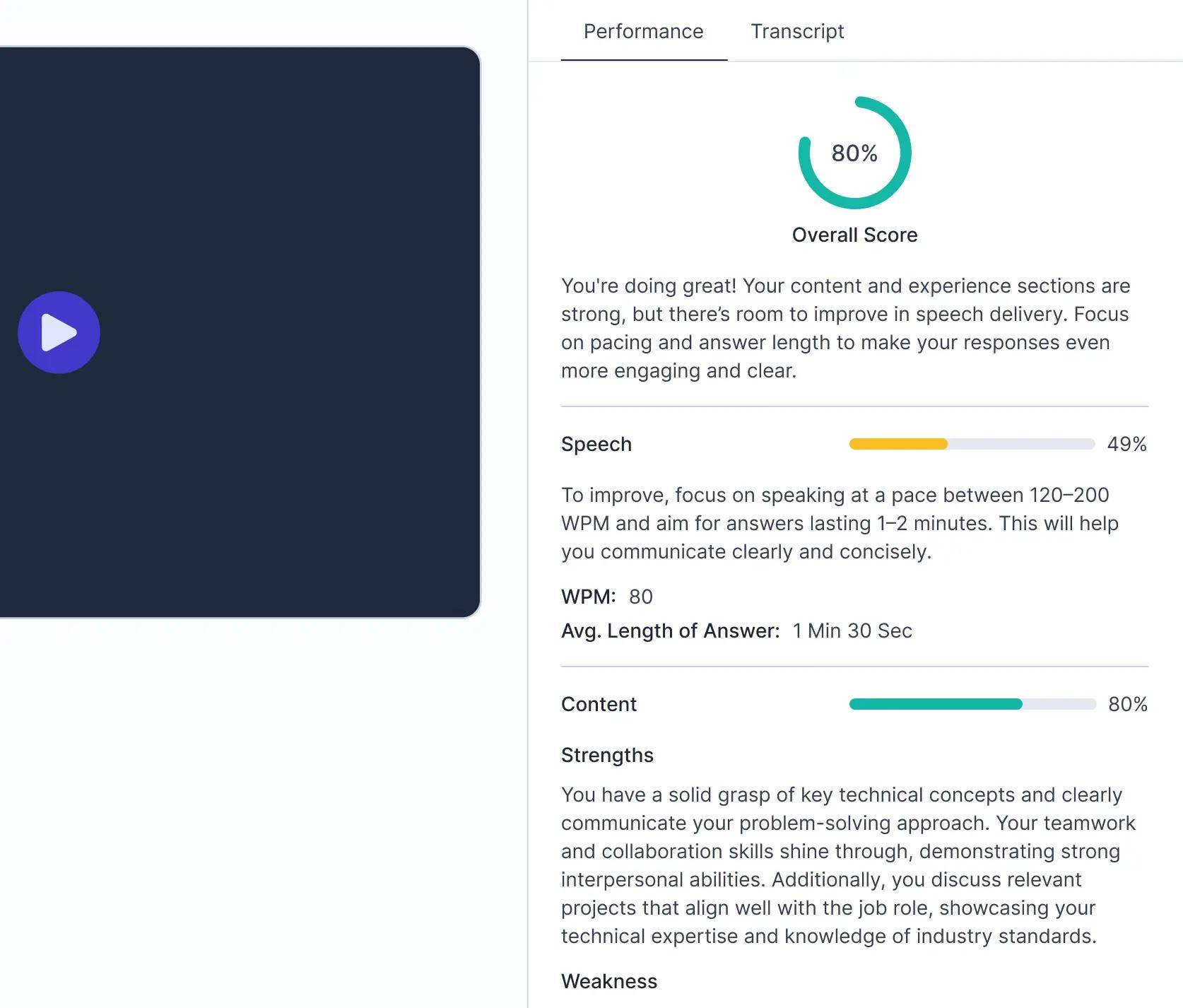Click the Overall Score label
This screenshot has width=1183, height=1008.
point(854,235)
